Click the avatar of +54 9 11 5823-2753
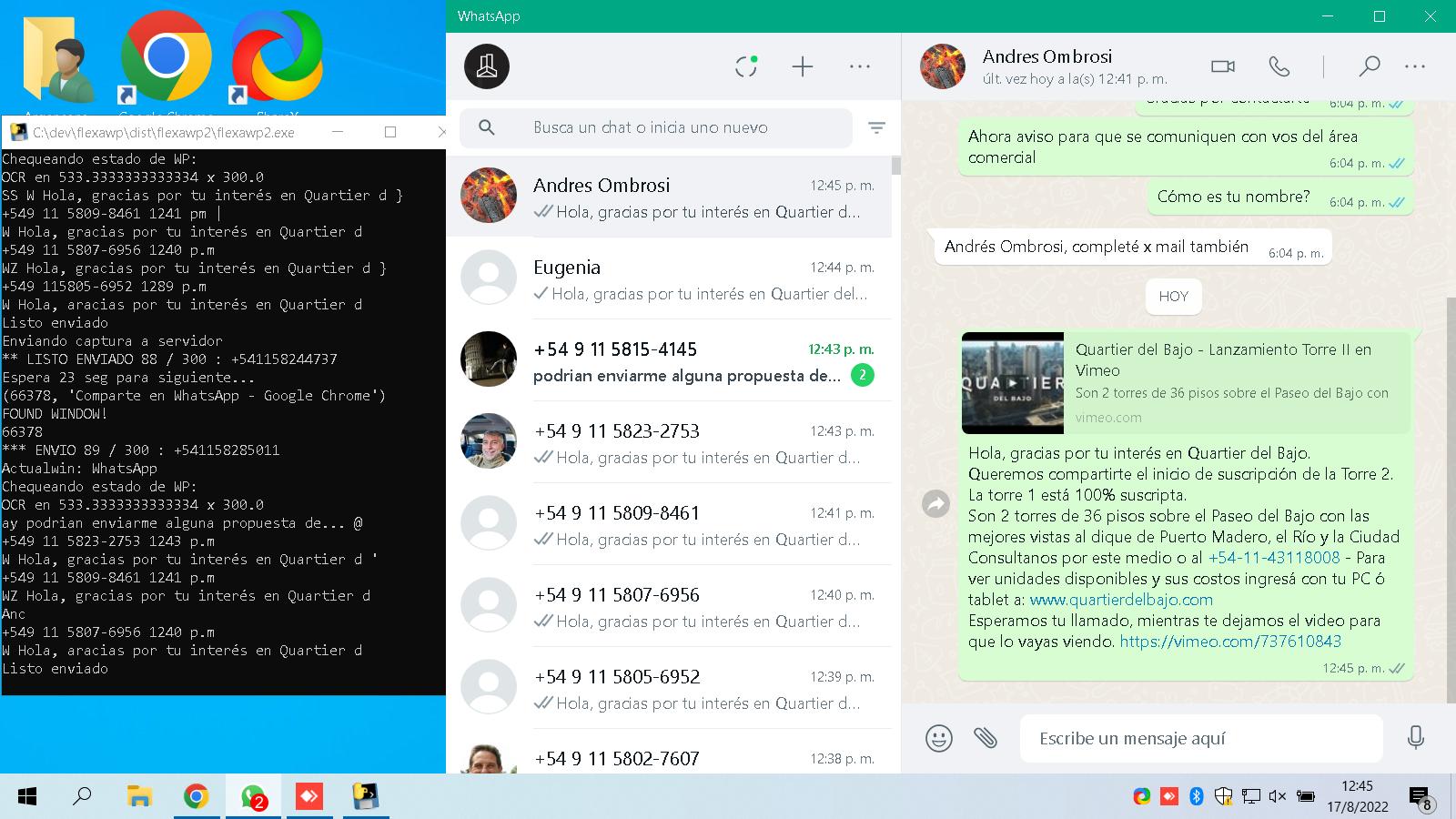This screenshot has height=819, width=1456. click(x=489, y=441)
